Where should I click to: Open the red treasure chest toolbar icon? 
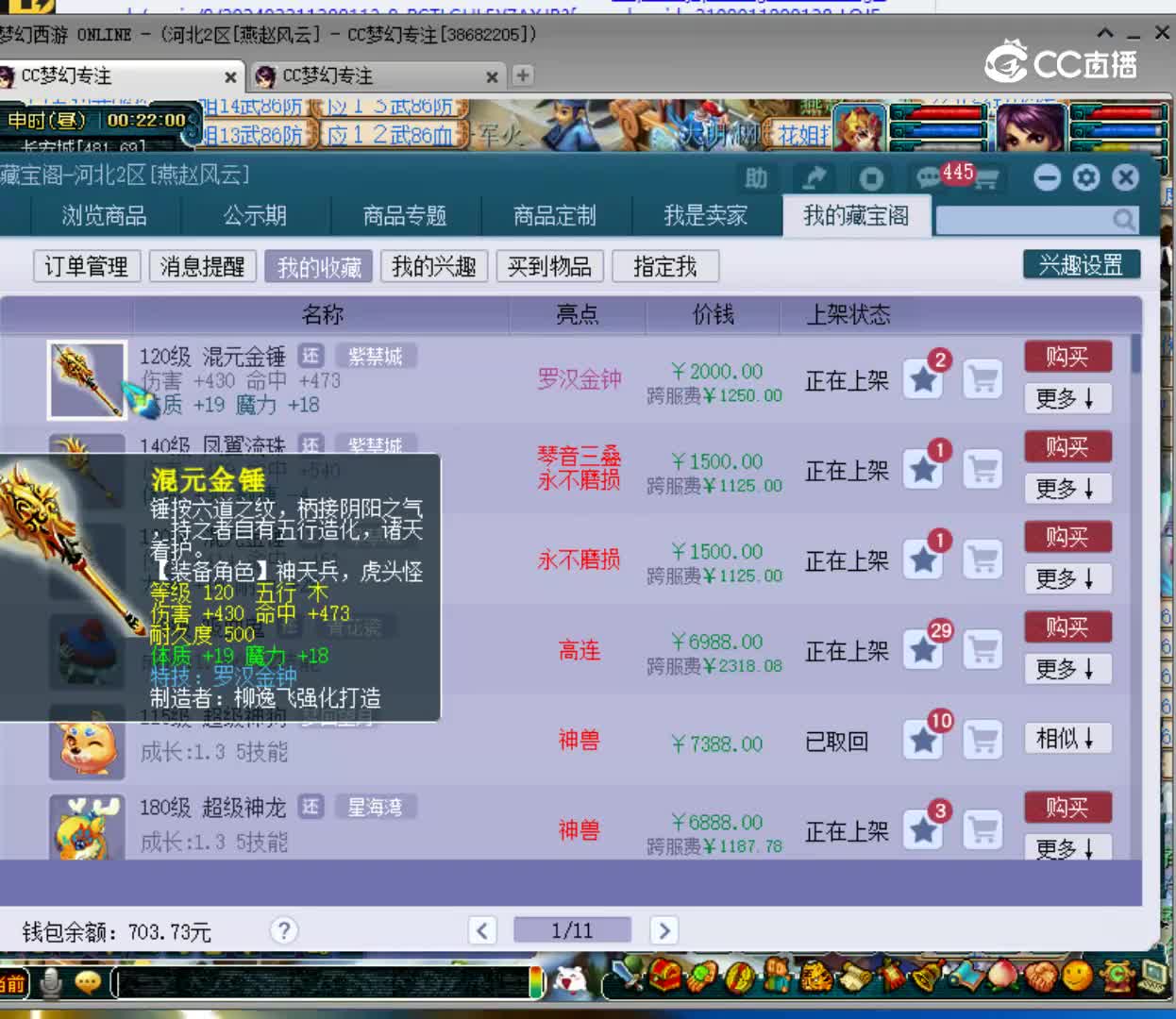666,975
